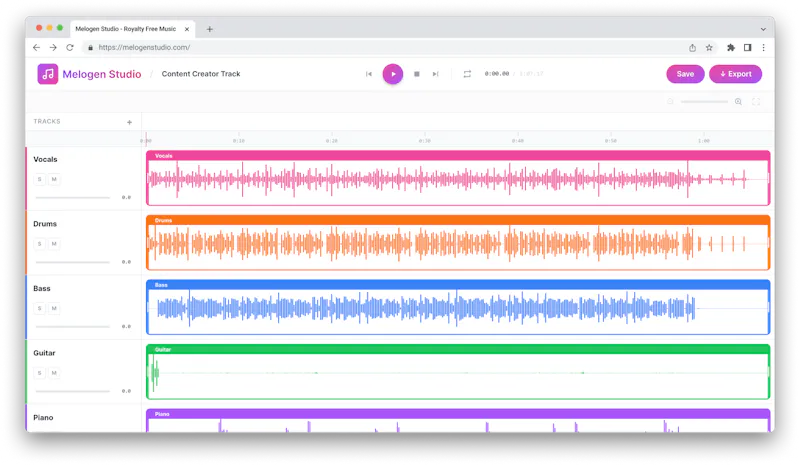Solo the Bass track

click(x=39, y=308)
